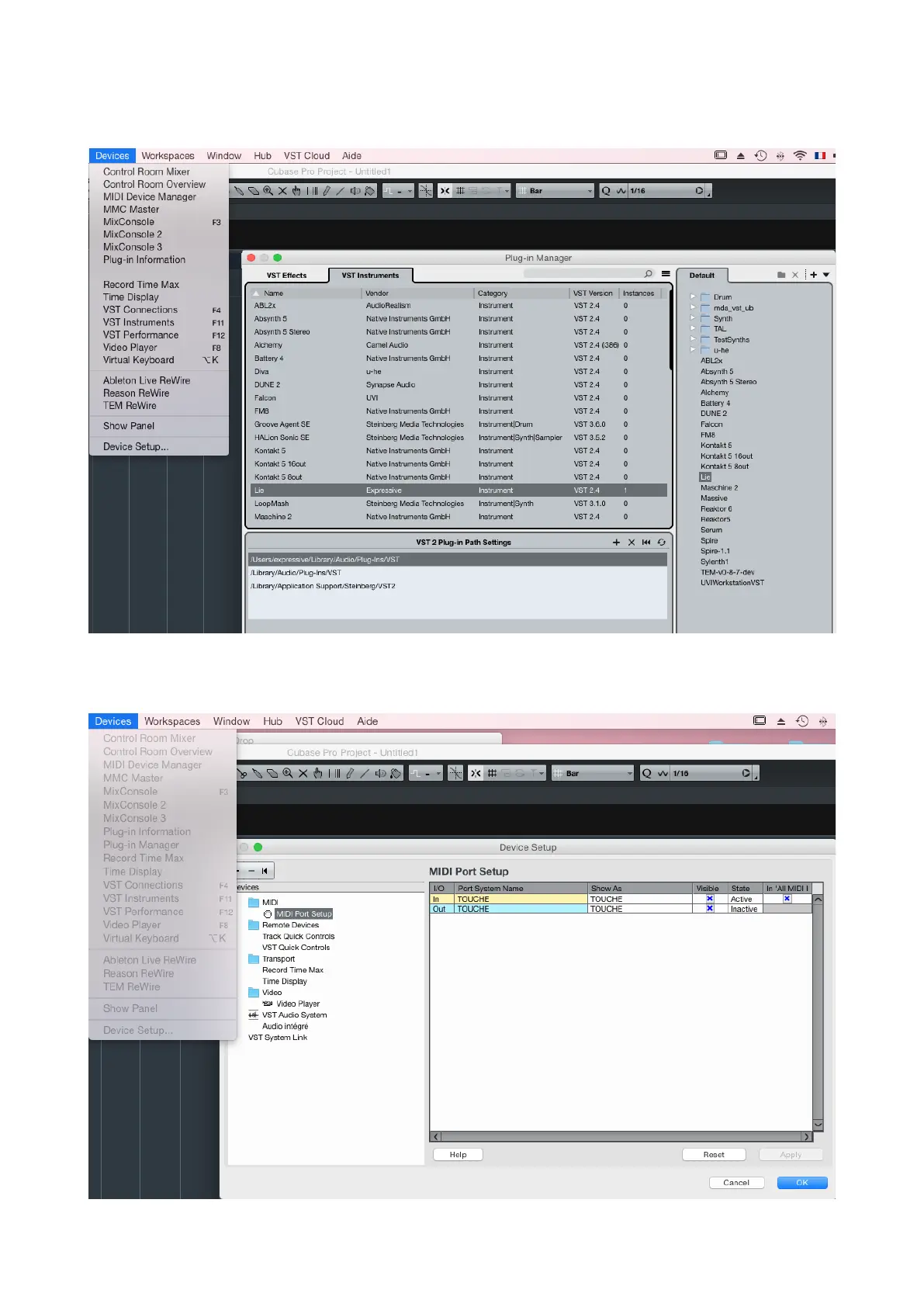Expand the TestSynths folder
This screenshot has width=924, height=1307.
click(x=692, y=339)
